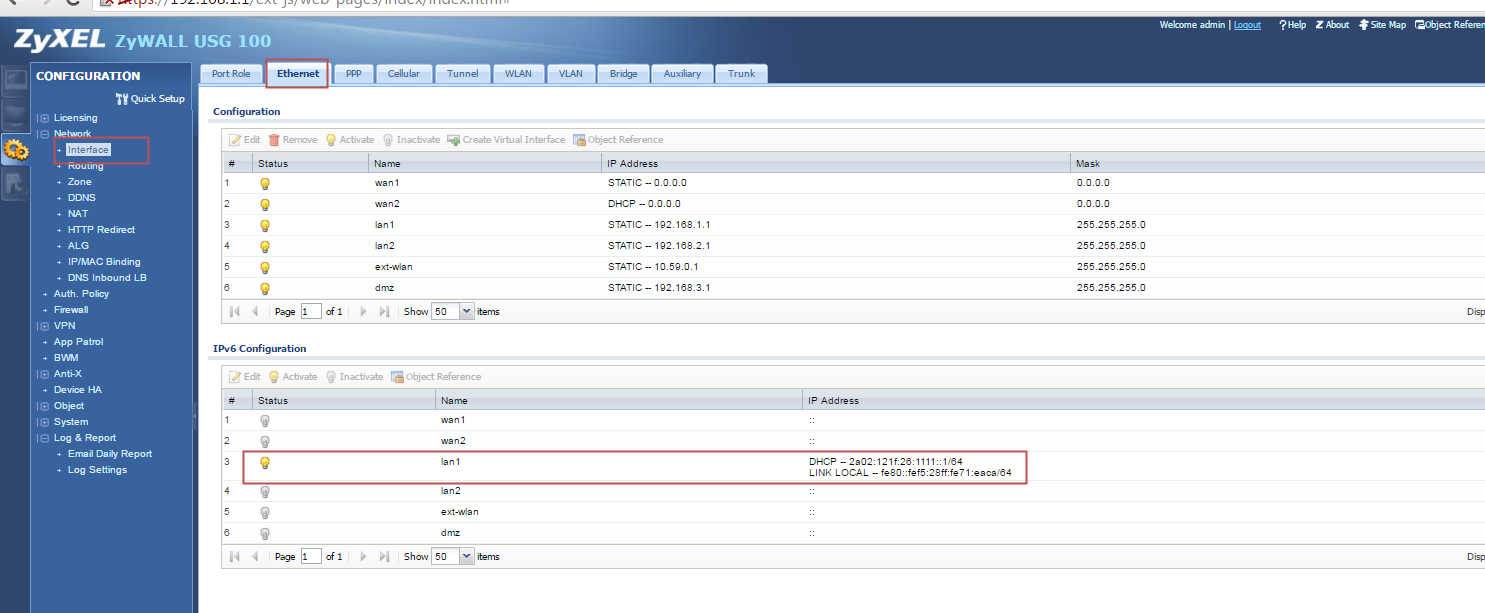The height and width of the screenshot is (613, 1485).
Task: Click the Logout link
Action: [x=1246, y=25]
